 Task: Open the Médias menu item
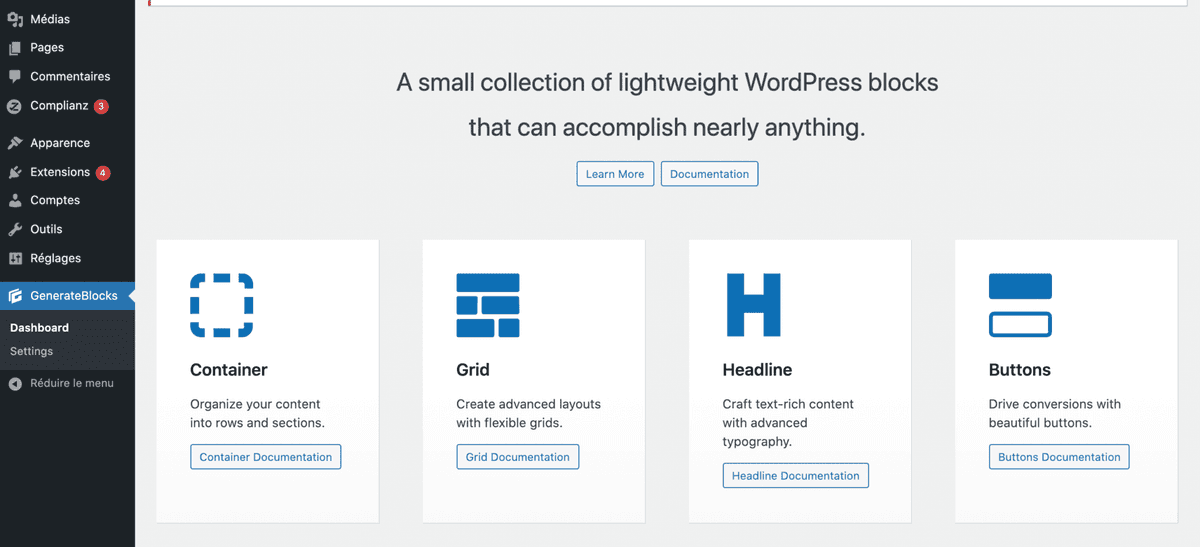(50, 19)
